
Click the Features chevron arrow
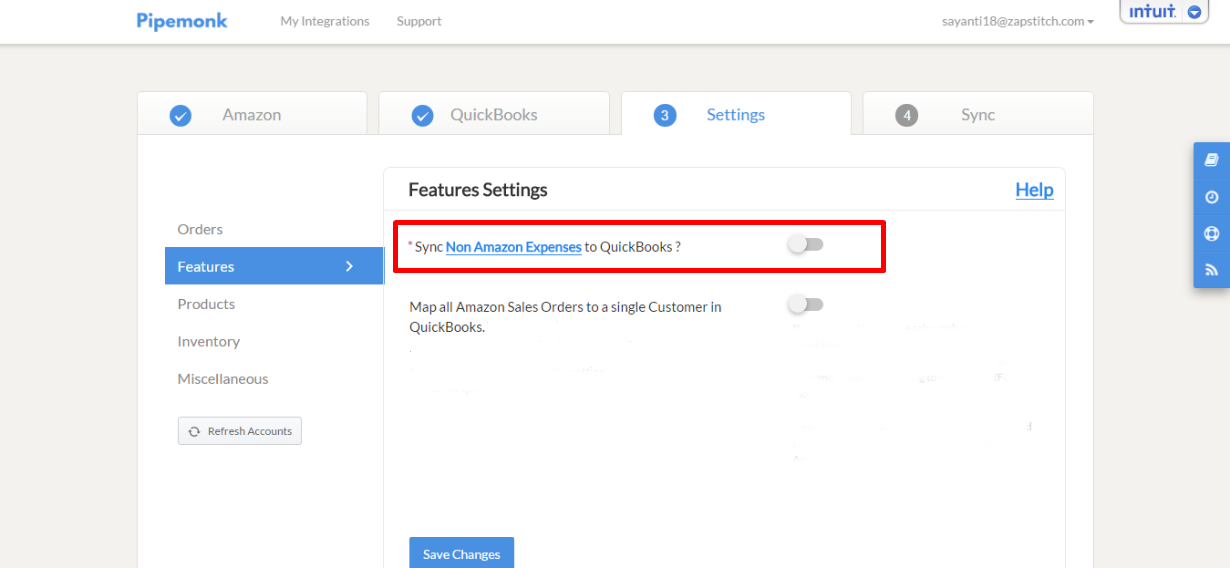pos(349,266)
